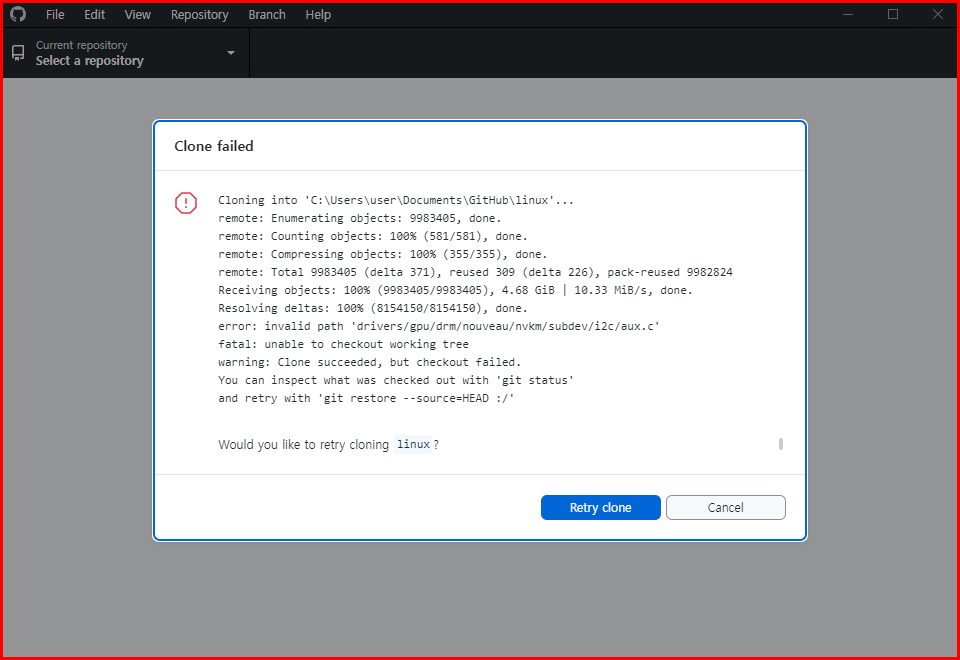Click the Retry clone button
This screenshot has height=660, width=960.
[x=601, y=508]
